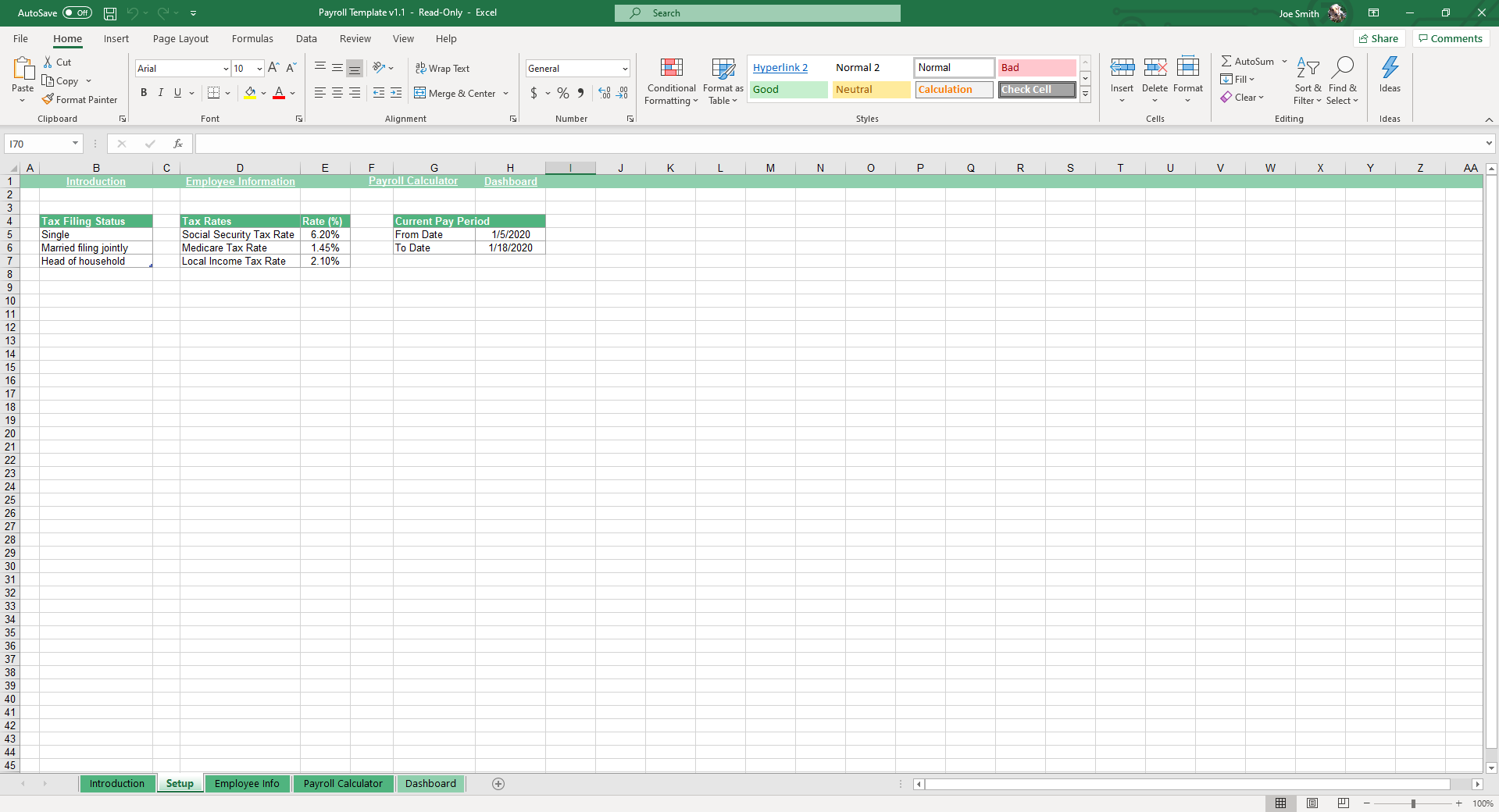Click the Insert Function fx icon
Screen dimensions: 1499x812
178,144
